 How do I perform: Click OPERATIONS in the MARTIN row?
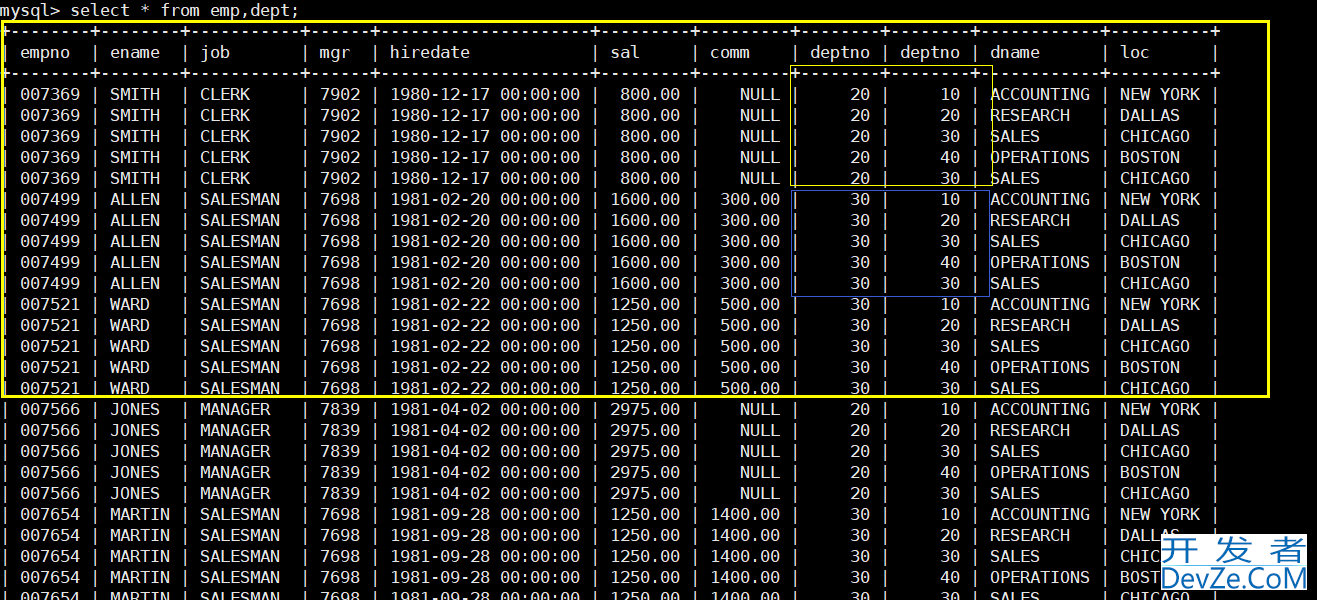click(1040, 577)
